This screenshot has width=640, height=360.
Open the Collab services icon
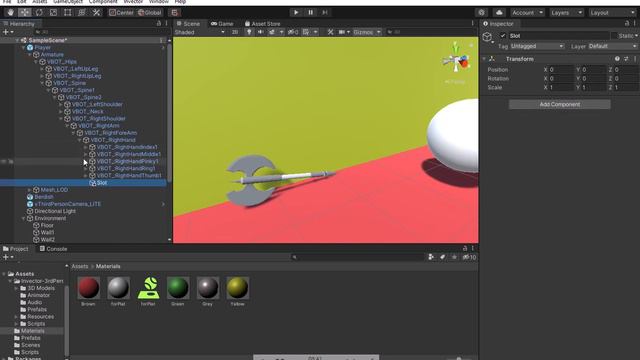[482, 13]
